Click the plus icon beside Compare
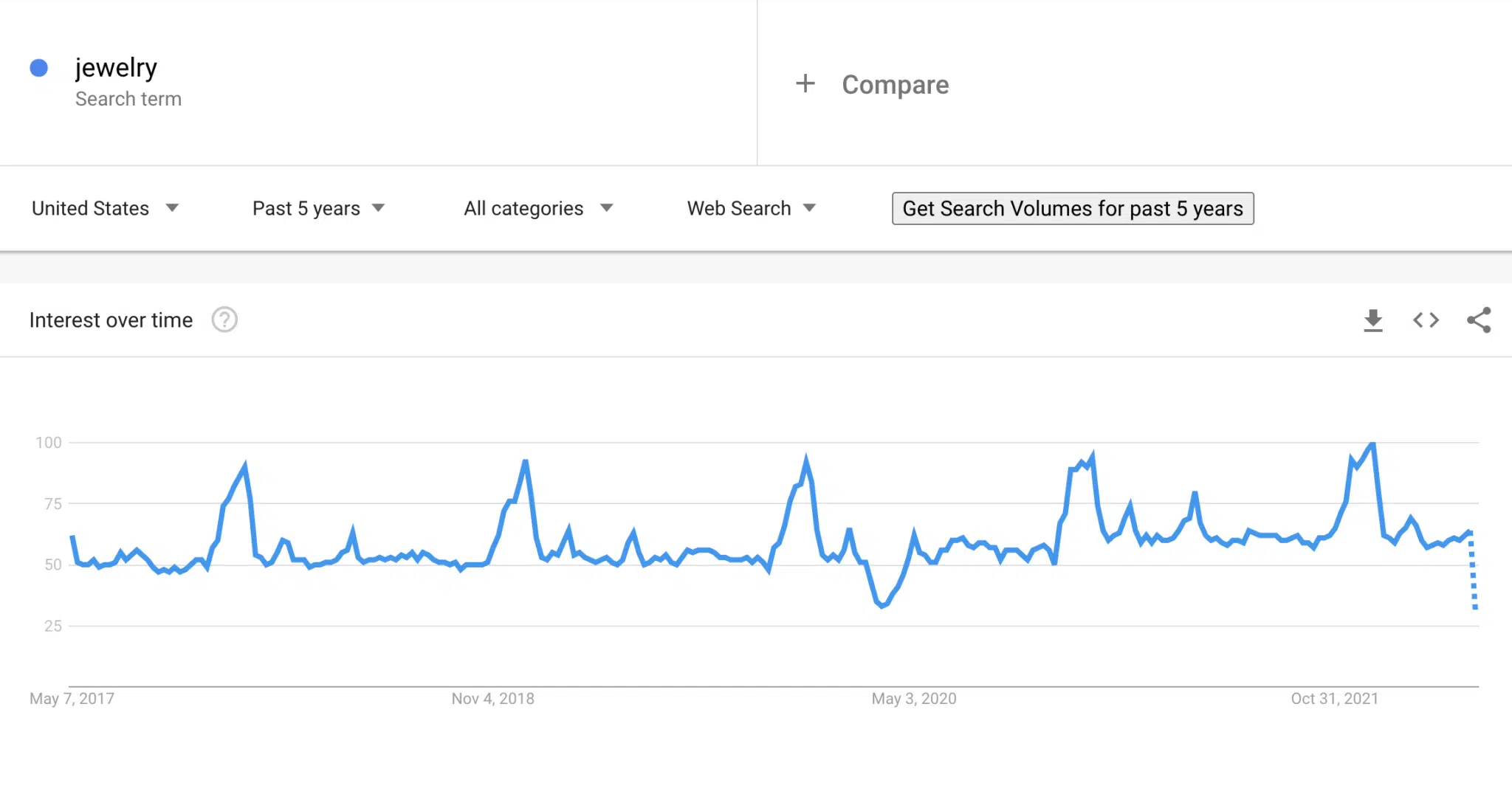This screenshot has height=797, width=1512. pos(805,83)
